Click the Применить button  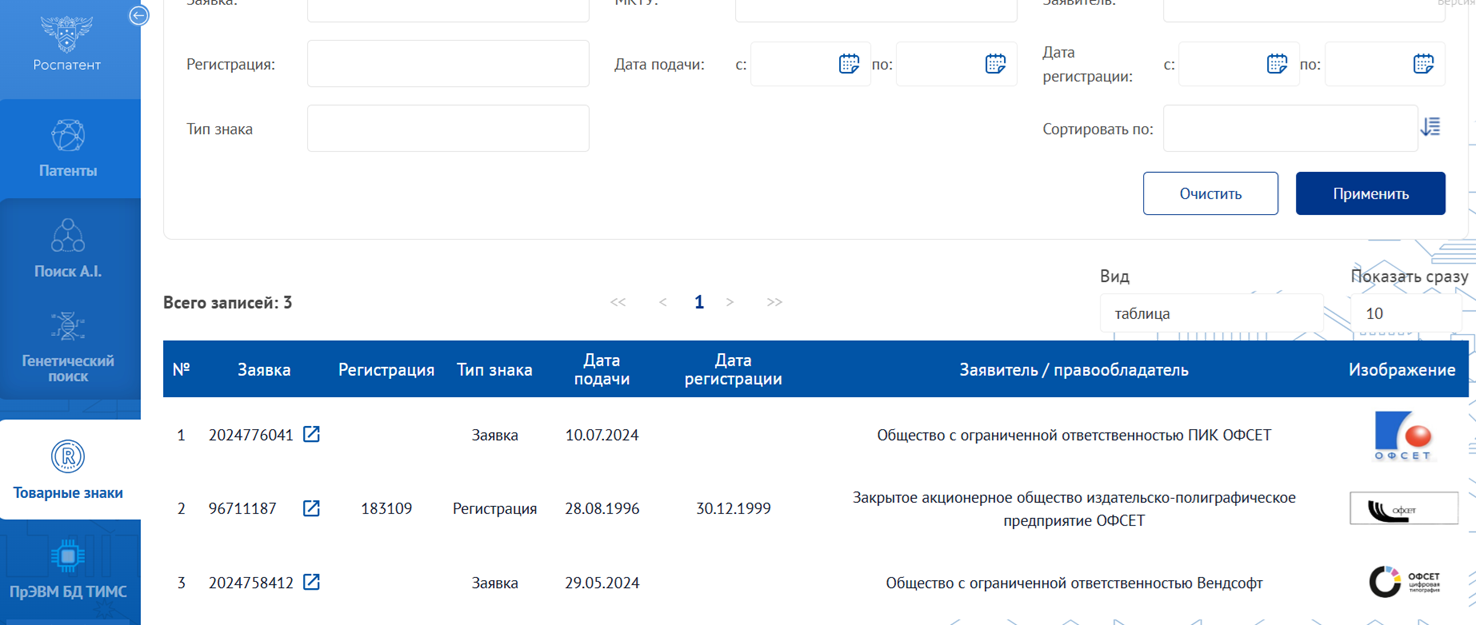coord(1370,193)
